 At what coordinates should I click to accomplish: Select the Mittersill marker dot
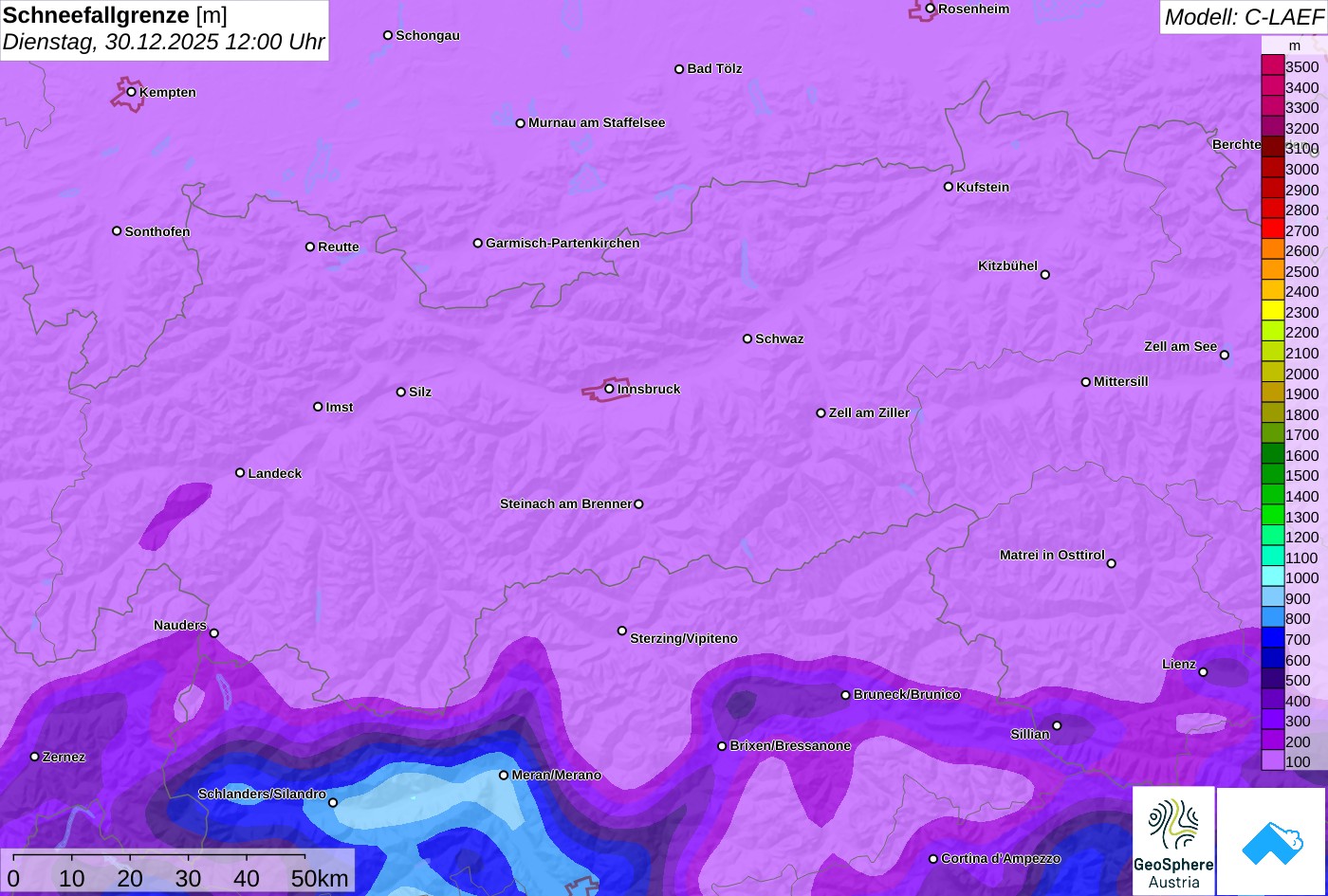tap(1086, 382)
